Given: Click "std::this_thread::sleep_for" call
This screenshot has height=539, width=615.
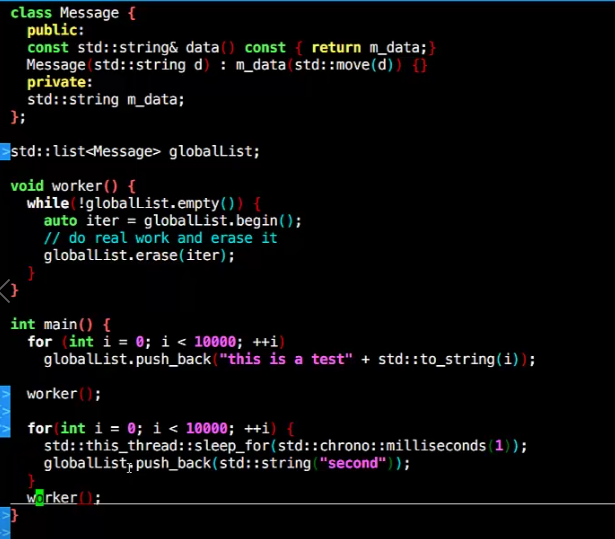Looking at the screenshot, I should click(156, 446).
